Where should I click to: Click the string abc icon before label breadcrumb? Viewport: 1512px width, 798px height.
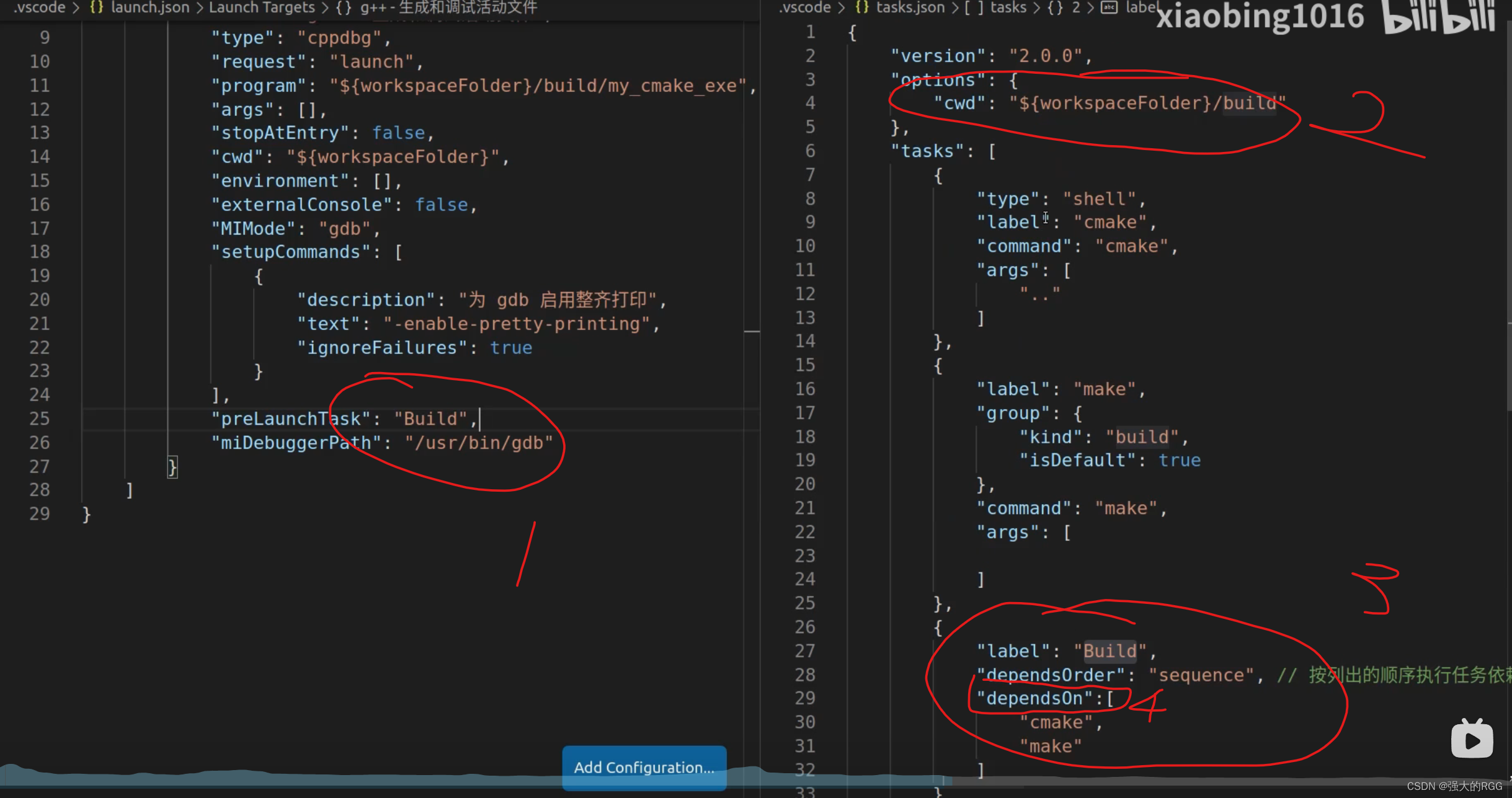[1109, 7]
